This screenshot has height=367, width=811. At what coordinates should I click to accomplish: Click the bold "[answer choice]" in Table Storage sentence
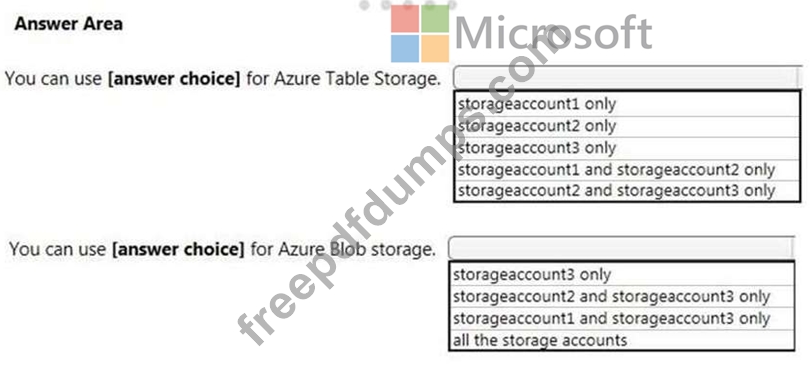point(174,80)
